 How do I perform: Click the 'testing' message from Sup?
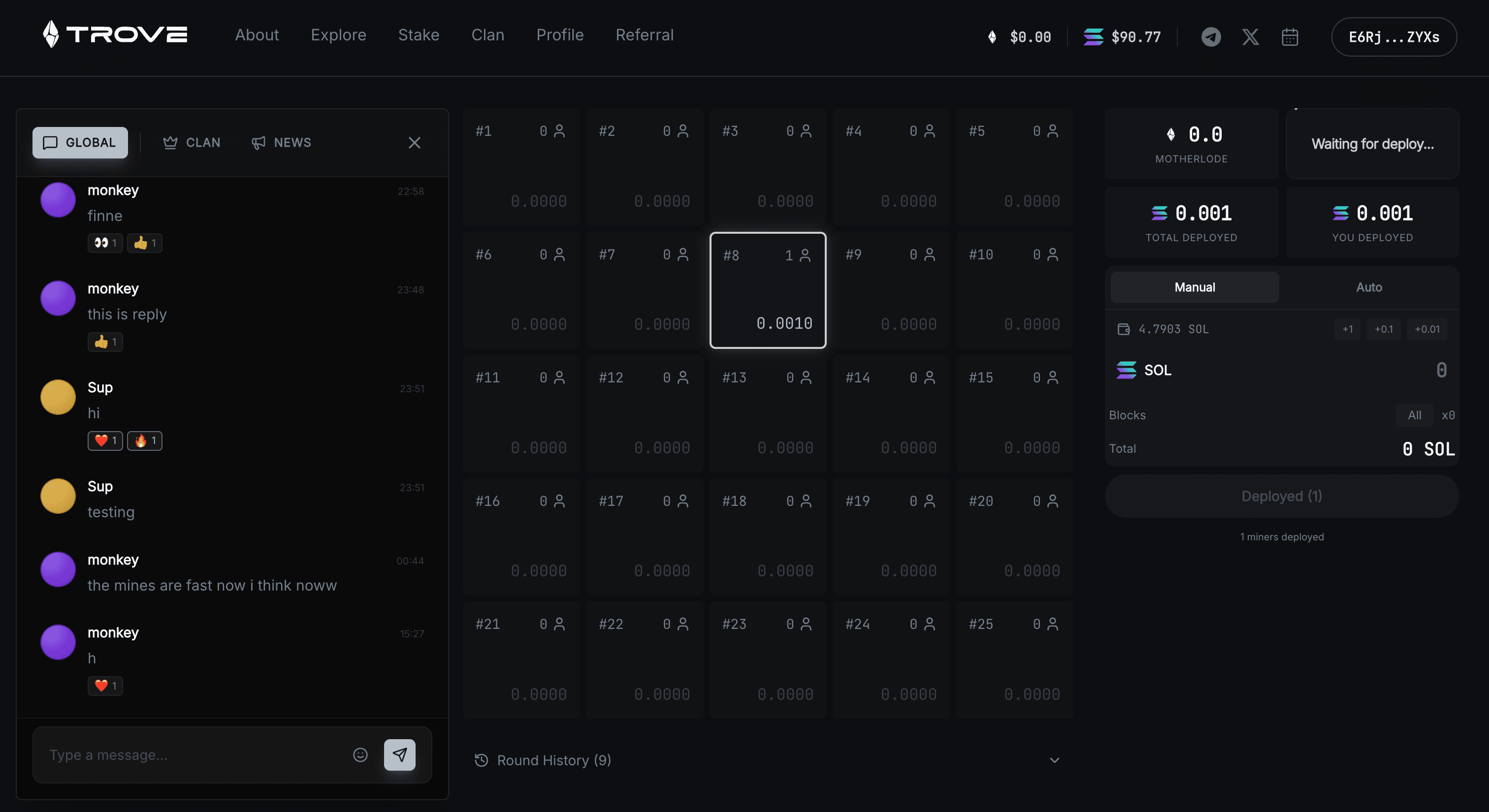[x=111, y=512]
